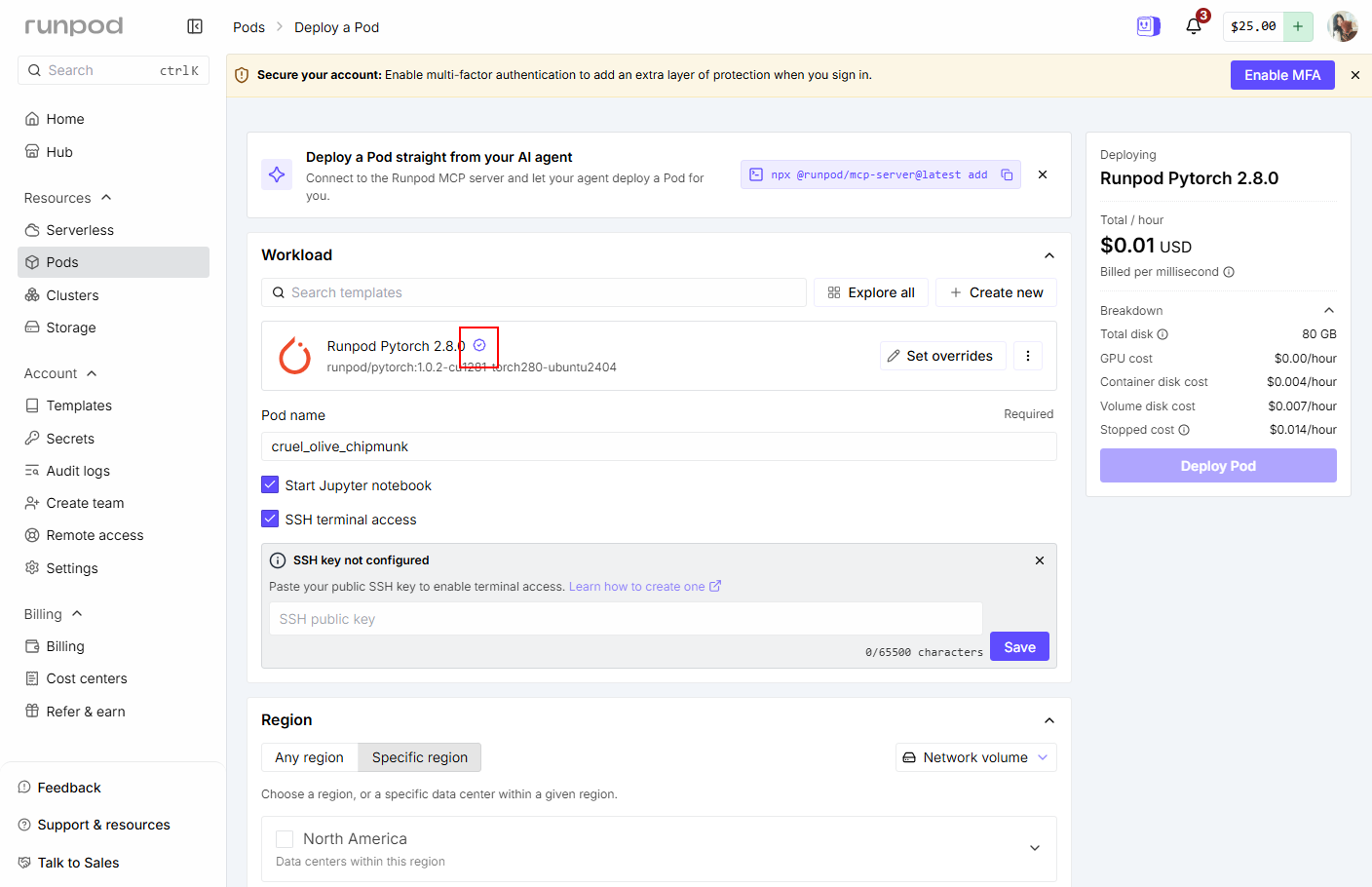Click the Billed per millisecond info icon
Screen dimensions: 1372x887
click(x=1229, y=272)
